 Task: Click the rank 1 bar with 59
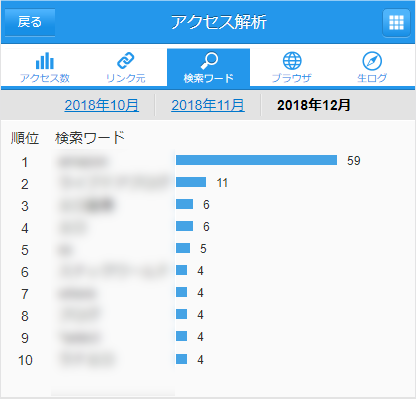click(x=256, y=160)
